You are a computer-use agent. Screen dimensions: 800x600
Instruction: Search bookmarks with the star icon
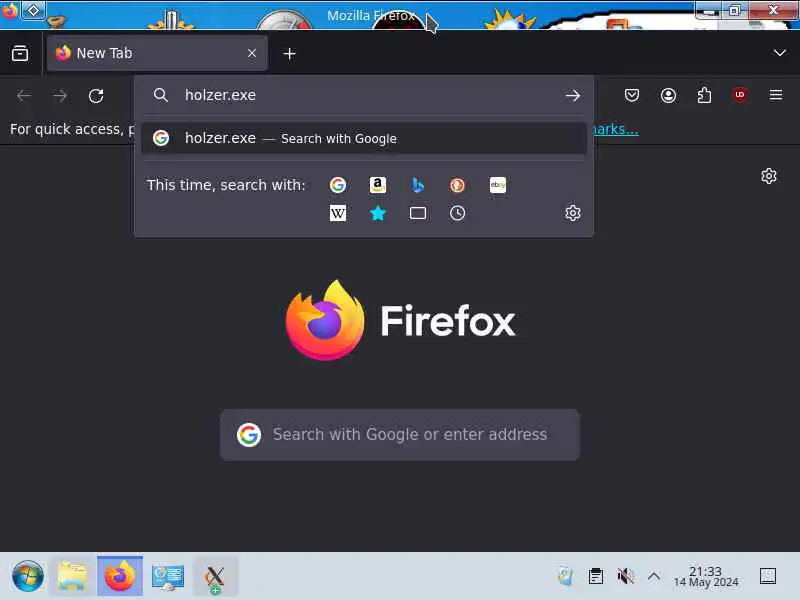378,213
